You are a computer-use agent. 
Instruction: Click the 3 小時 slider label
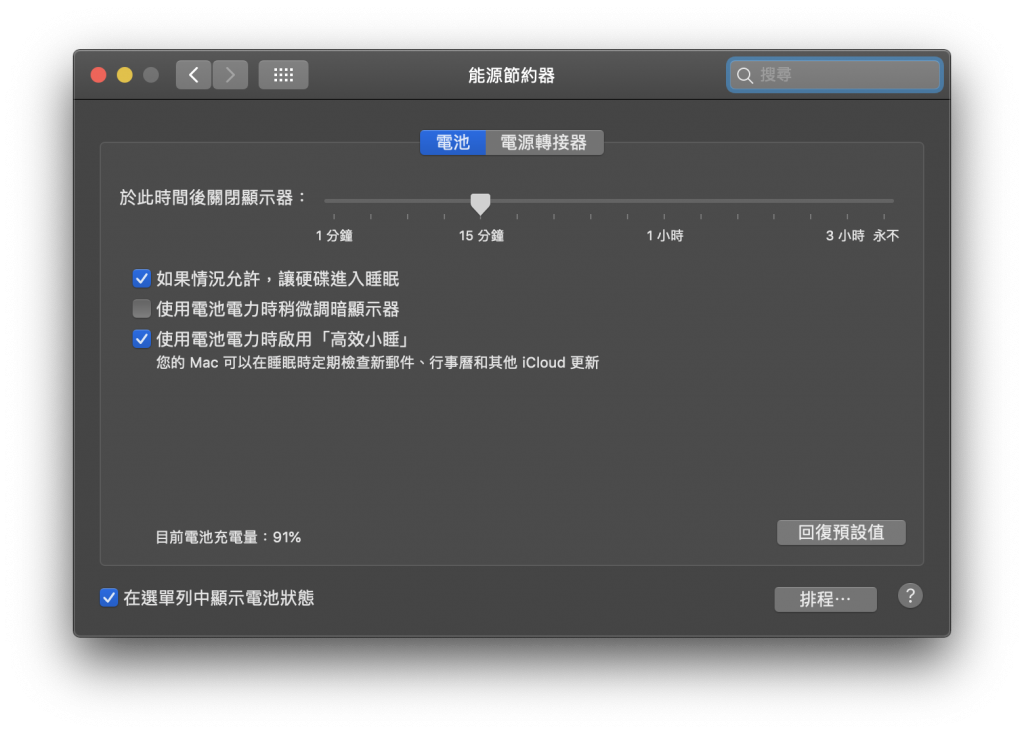[x=845, y=236]
